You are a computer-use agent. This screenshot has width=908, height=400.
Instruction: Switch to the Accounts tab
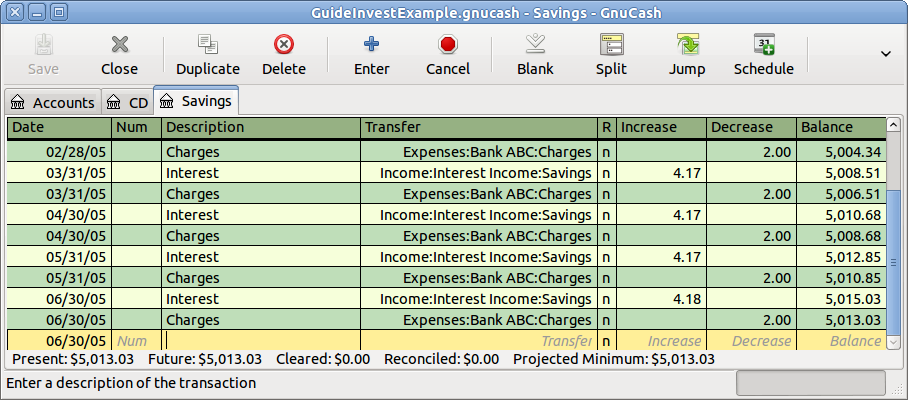[x=52, y=103]
